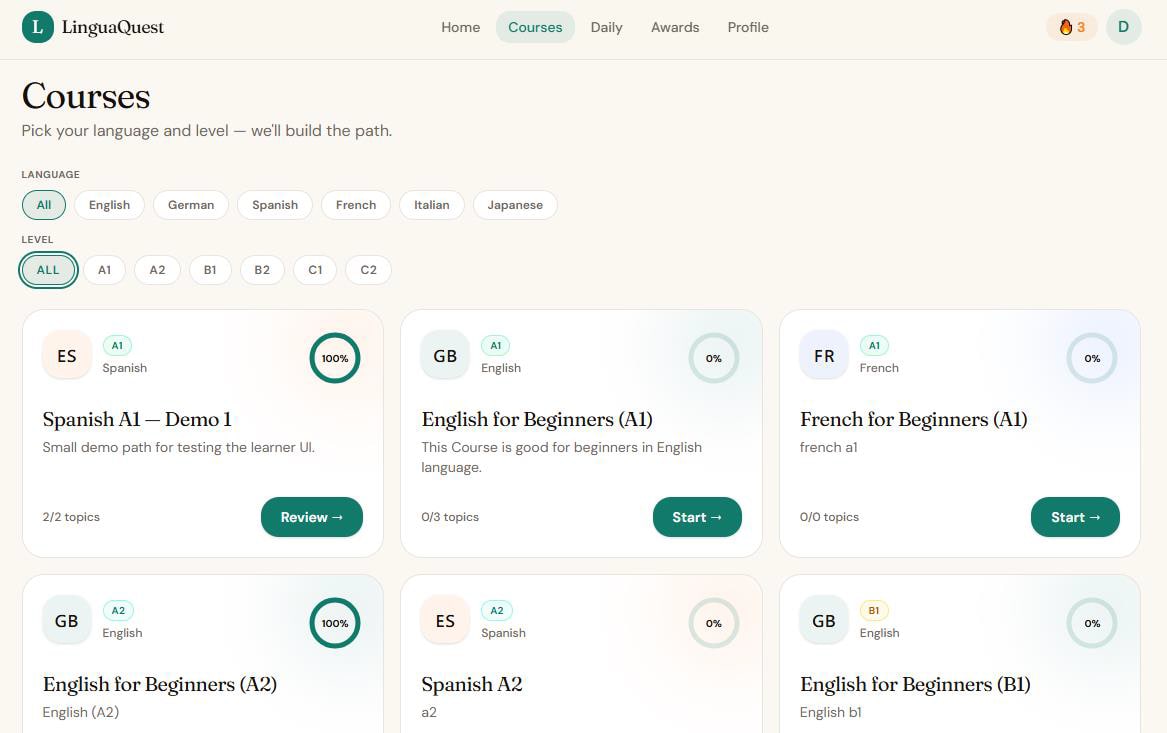This screenshot has width=1167, height=733.
Task: Filter courses by A1 level chip
Action: click(x=104, y=270)
